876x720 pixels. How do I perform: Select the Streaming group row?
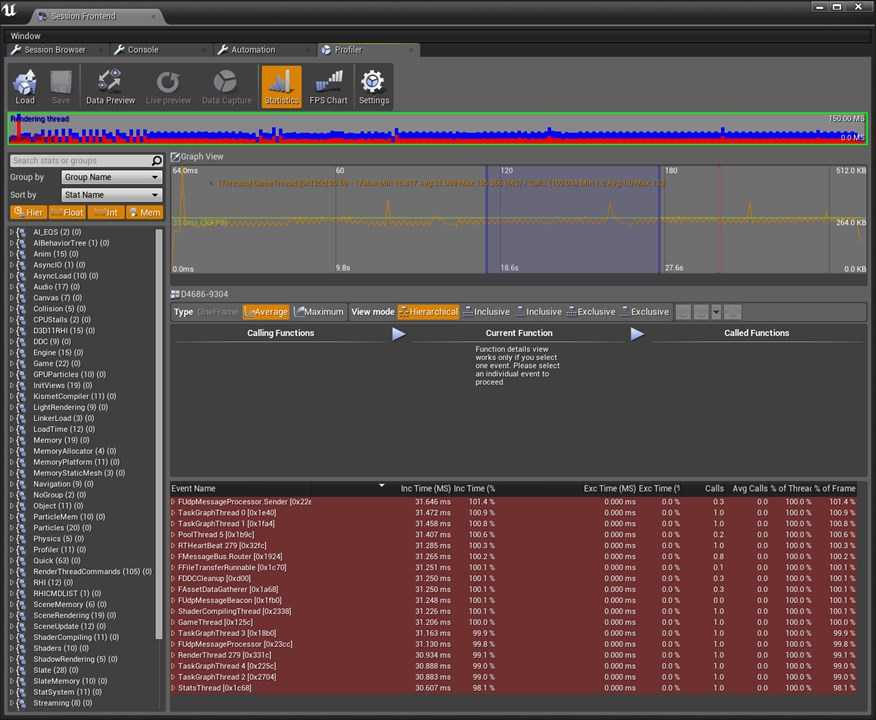(x=82, y=703)
